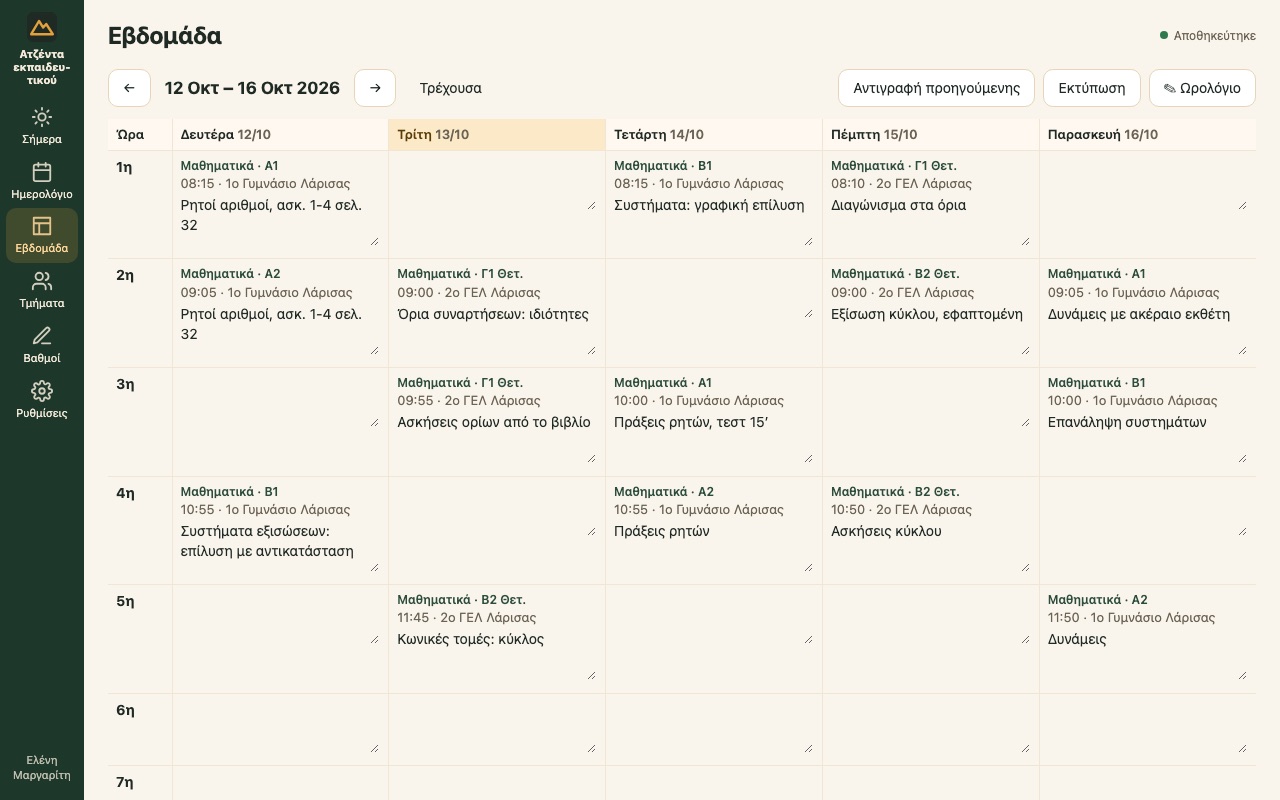
Task: Click the Παρασκευή 16/10 column header
Action: tap(1148, 135)
